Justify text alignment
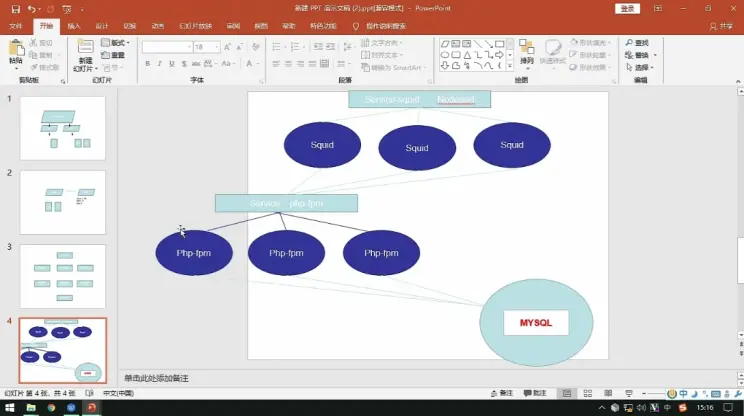This screenshot has height=416, width=744. coord(312,64)
